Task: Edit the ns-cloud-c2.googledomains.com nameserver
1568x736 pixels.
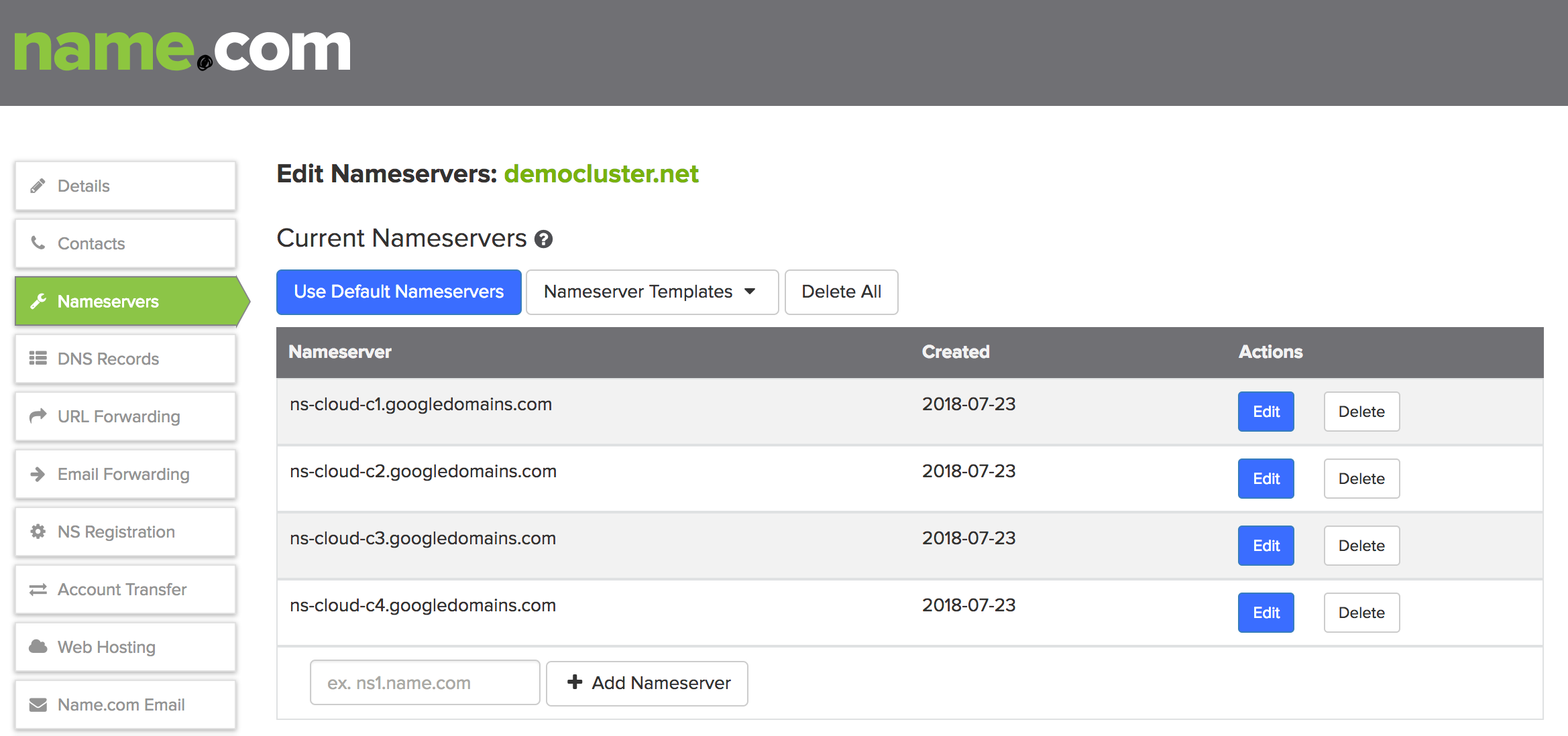Action: 1266,479
